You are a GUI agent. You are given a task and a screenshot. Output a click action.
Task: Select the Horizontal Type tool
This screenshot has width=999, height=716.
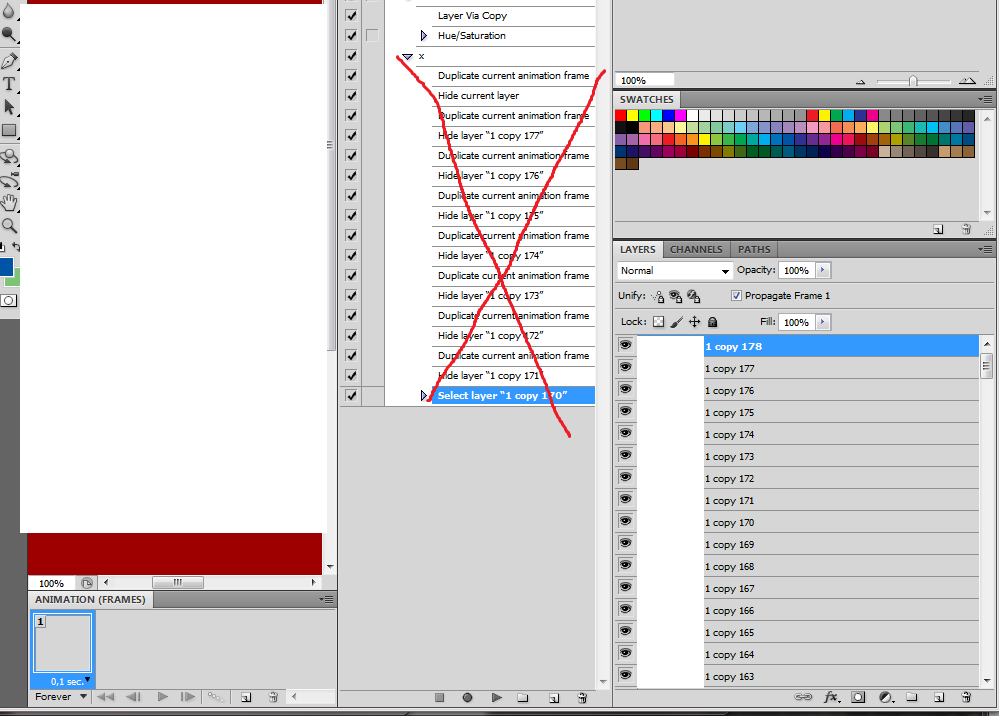[9, 84]
